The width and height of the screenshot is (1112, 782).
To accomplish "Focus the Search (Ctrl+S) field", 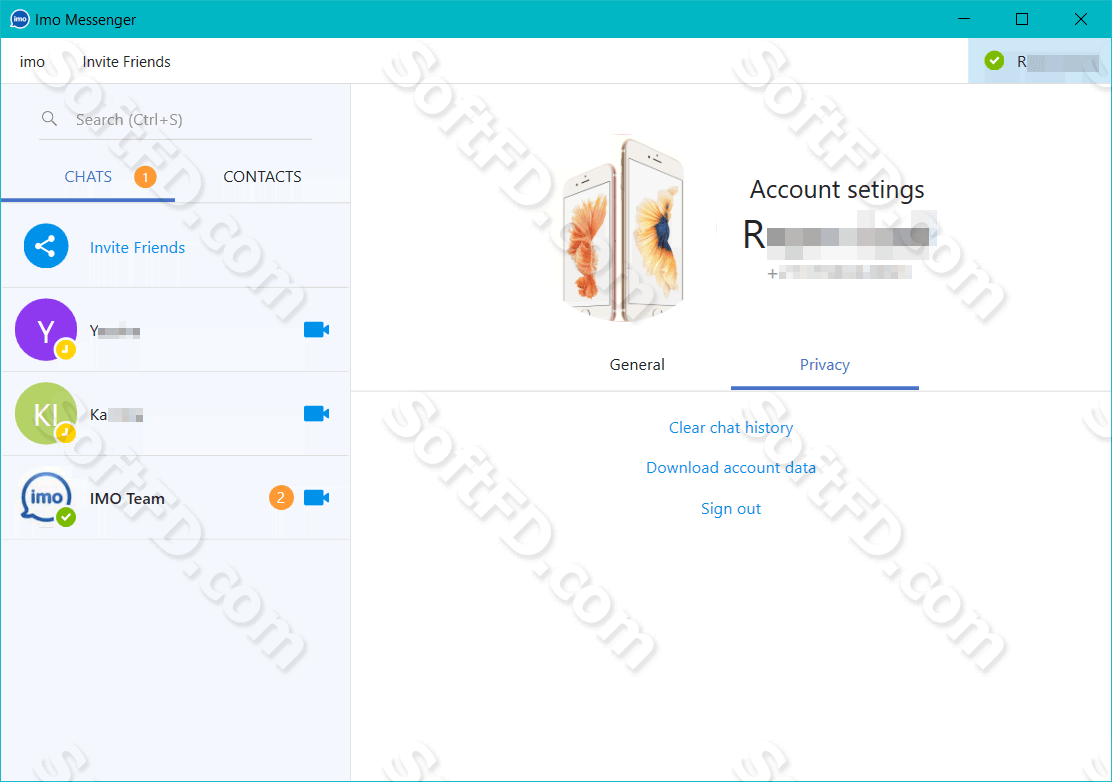I will [x=175, y=119].
